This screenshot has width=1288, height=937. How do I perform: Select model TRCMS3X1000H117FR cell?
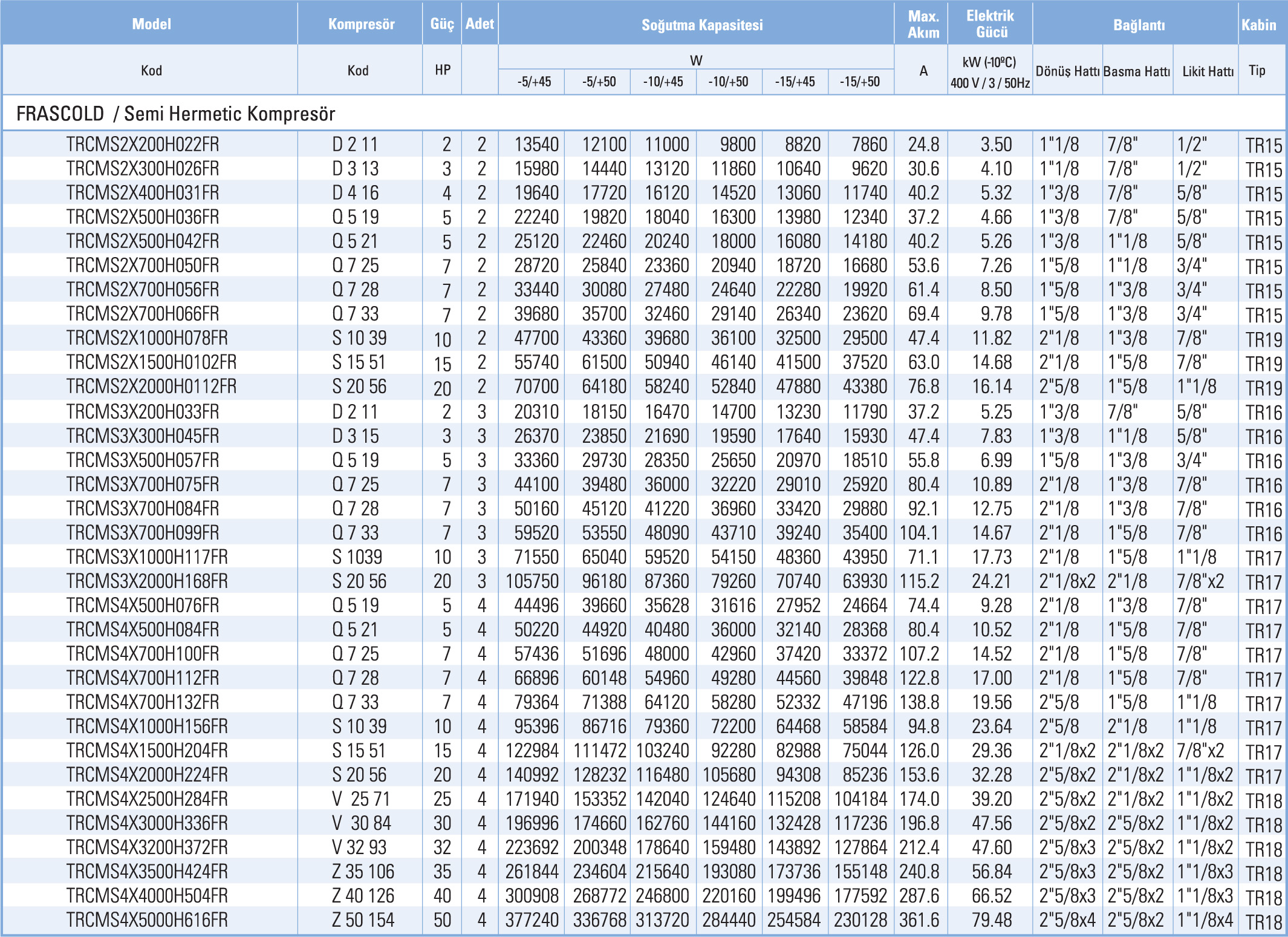coord(147,557)
